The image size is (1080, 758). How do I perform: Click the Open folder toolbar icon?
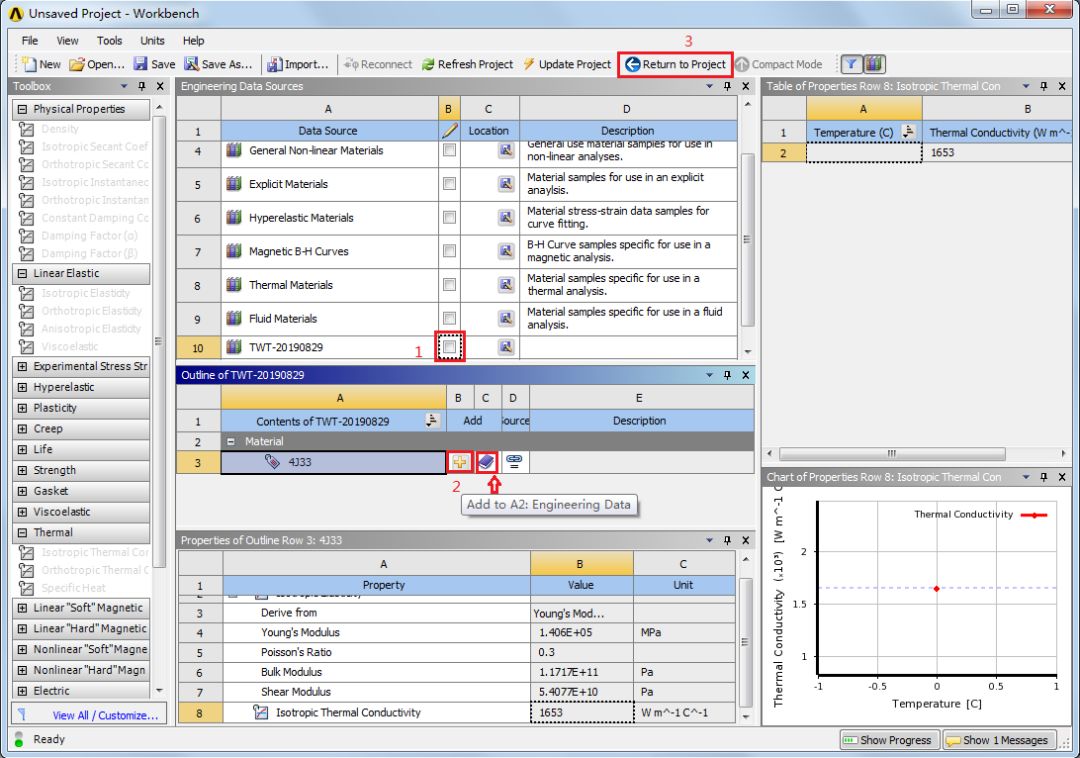click(x=76, y=64)
